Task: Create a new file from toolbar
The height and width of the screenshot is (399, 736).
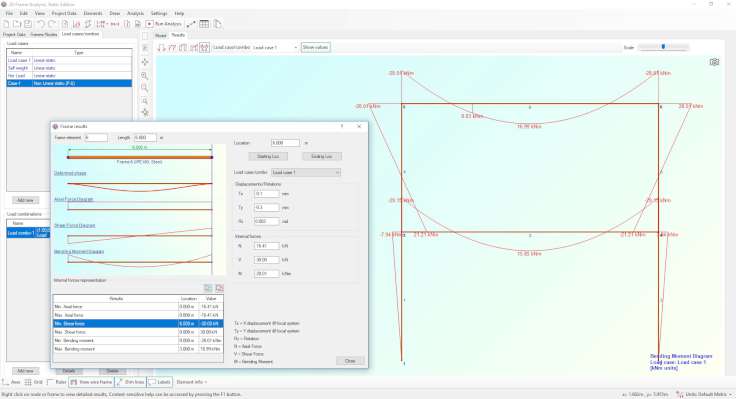Action: (6, 24)
